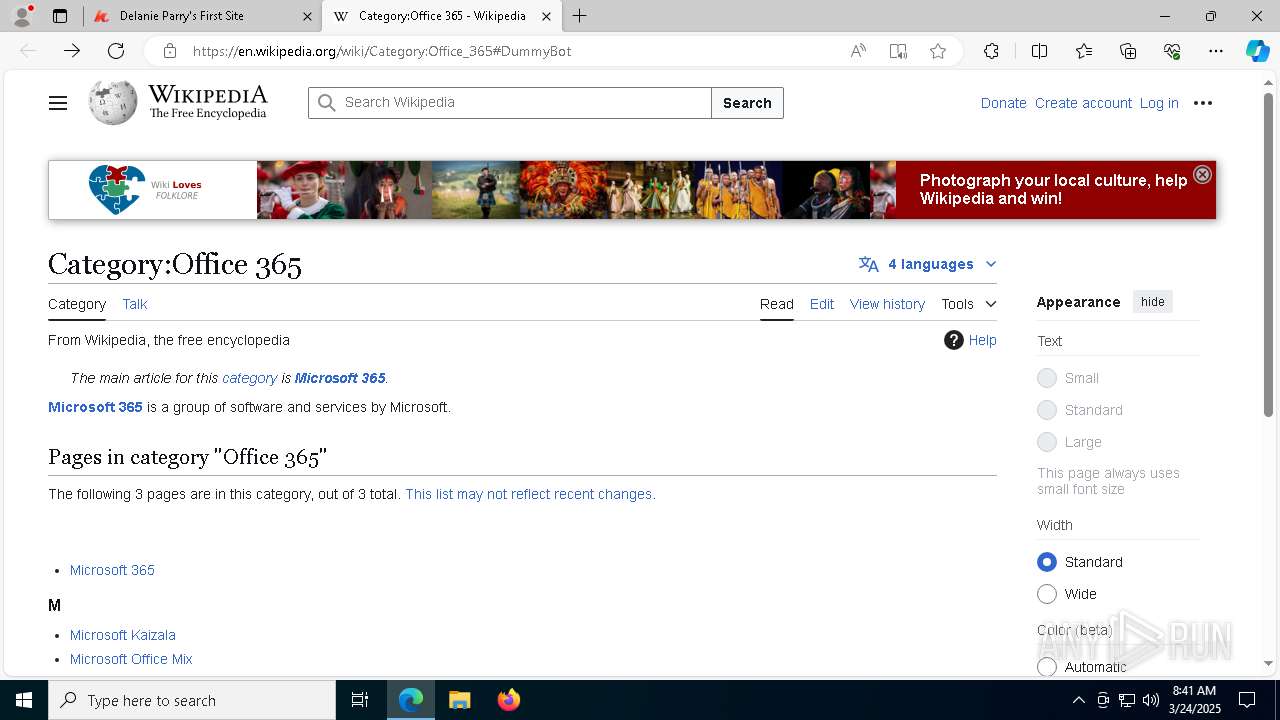Open the Edit tab
Viewport: 1280px width, 720px height.
coord(822,304)
